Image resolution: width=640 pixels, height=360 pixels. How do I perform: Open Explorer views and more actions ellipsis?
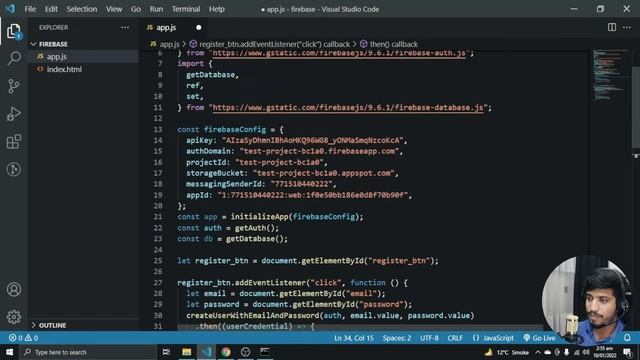tap(125, 27)
